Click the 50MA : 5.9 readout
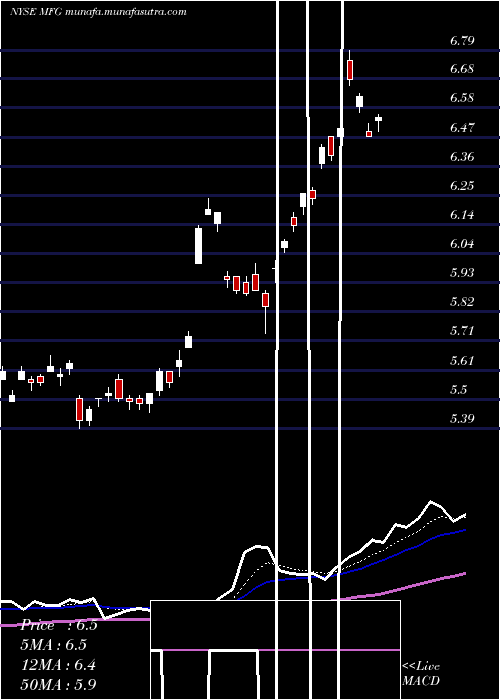500x700 pixels. (x=59, y=685)
